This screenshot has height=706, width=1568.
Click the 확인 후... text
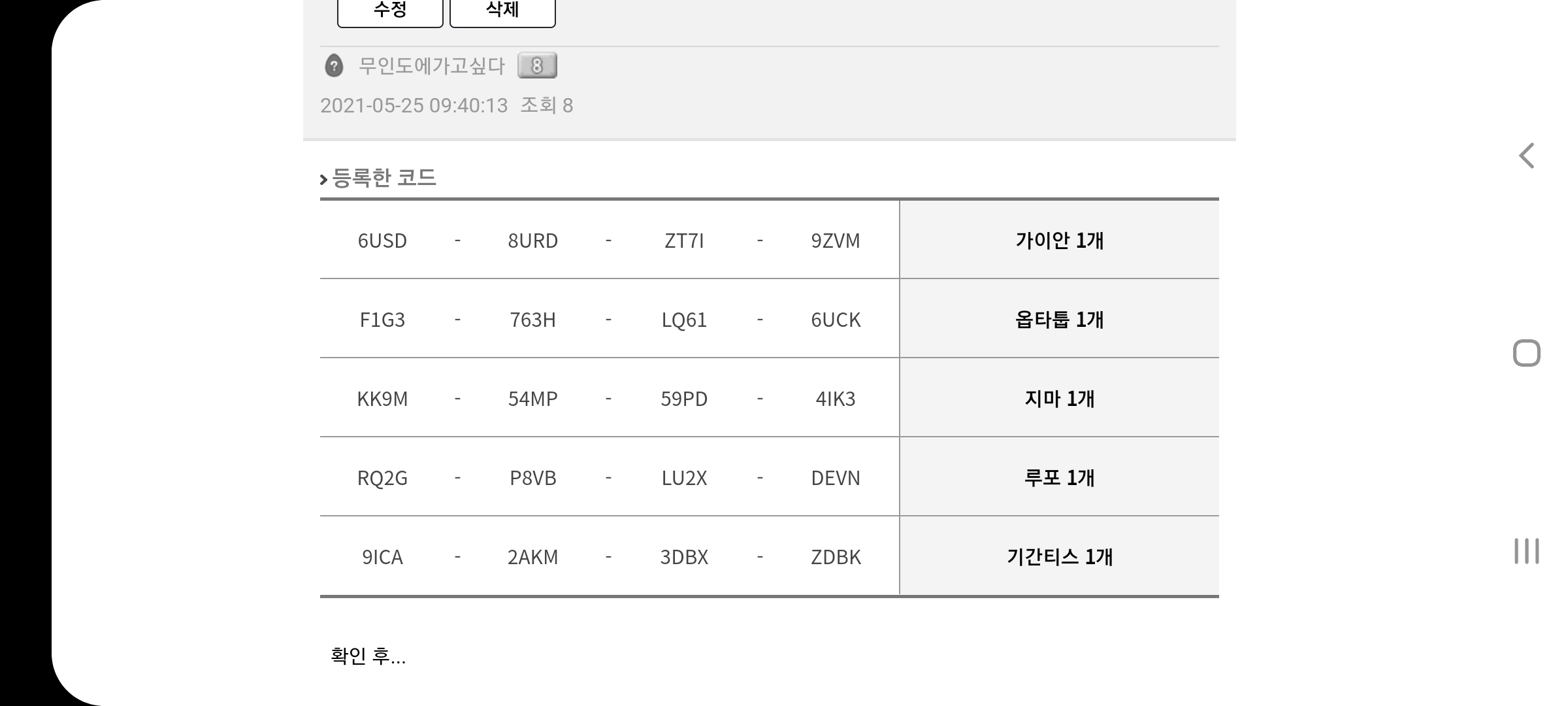[368, 656]
